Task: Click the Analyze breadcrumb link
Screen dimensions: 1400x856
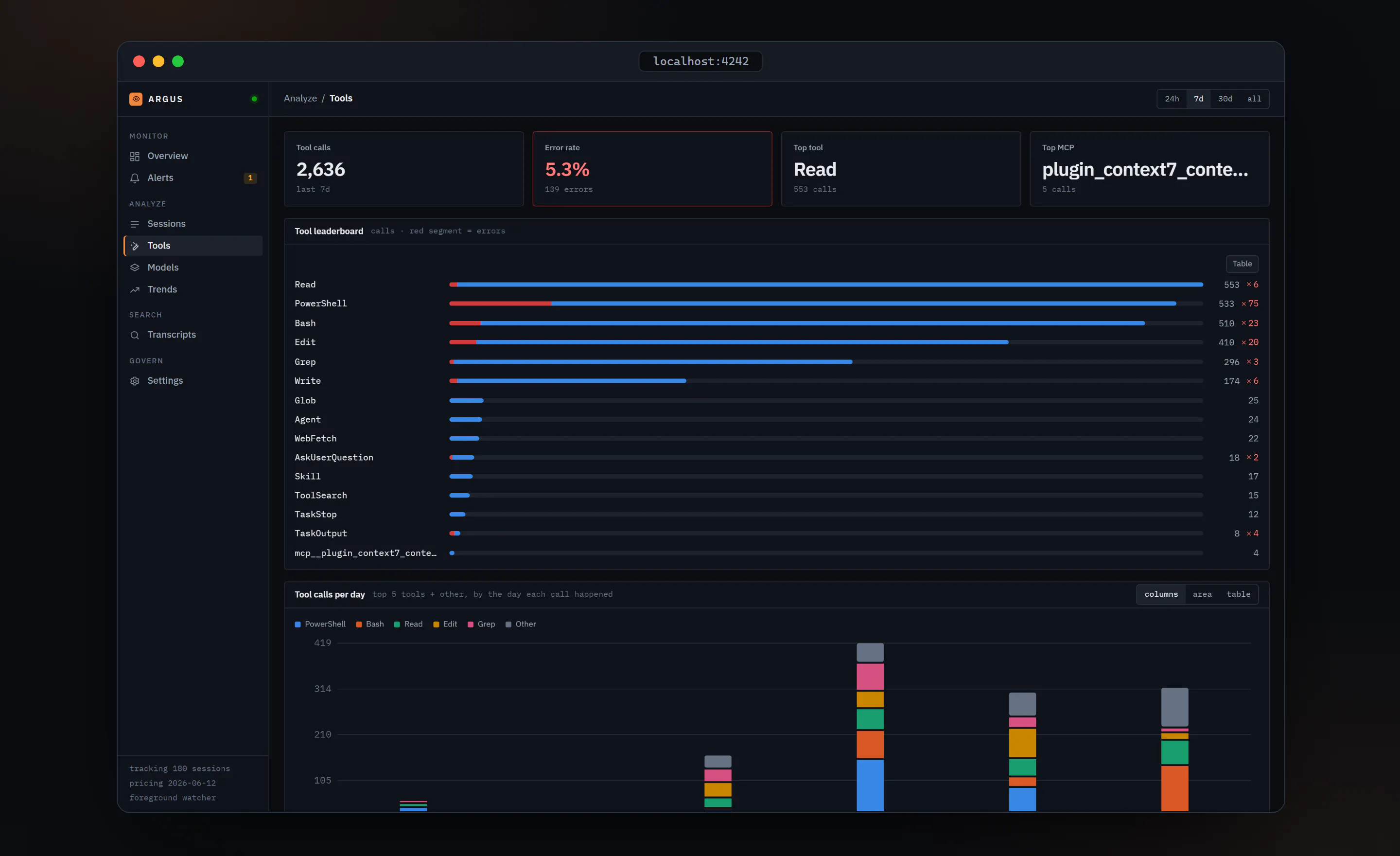Action: [x=300, y=98]
